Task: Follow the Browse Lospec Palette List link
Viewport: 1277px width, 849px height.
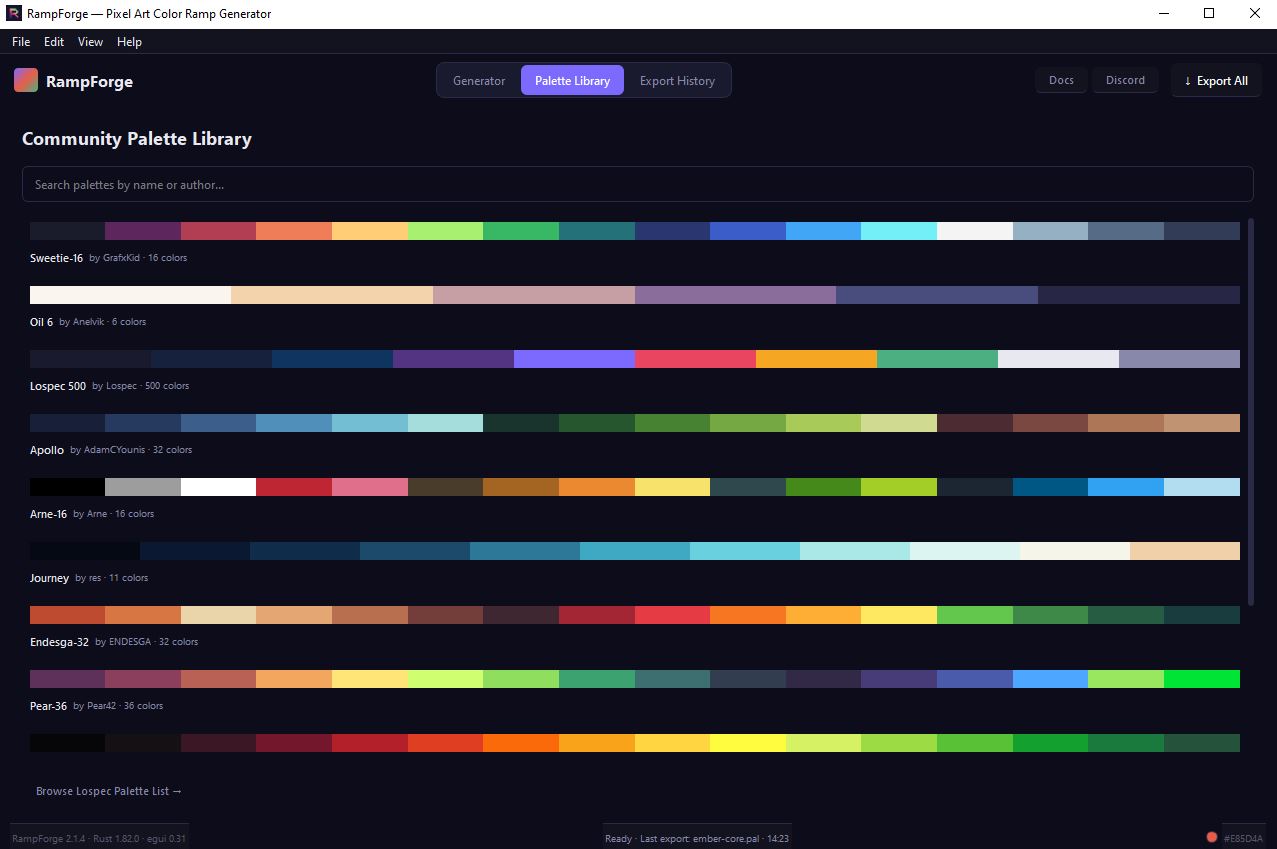Action: click(x=109, y=791)
